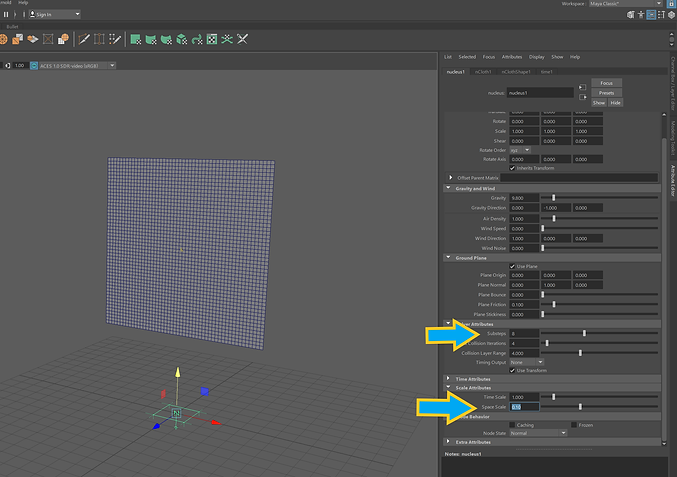Expand the Extra Attributes section
This screenshot has height=477, width=677.
(x=448, y=442)
